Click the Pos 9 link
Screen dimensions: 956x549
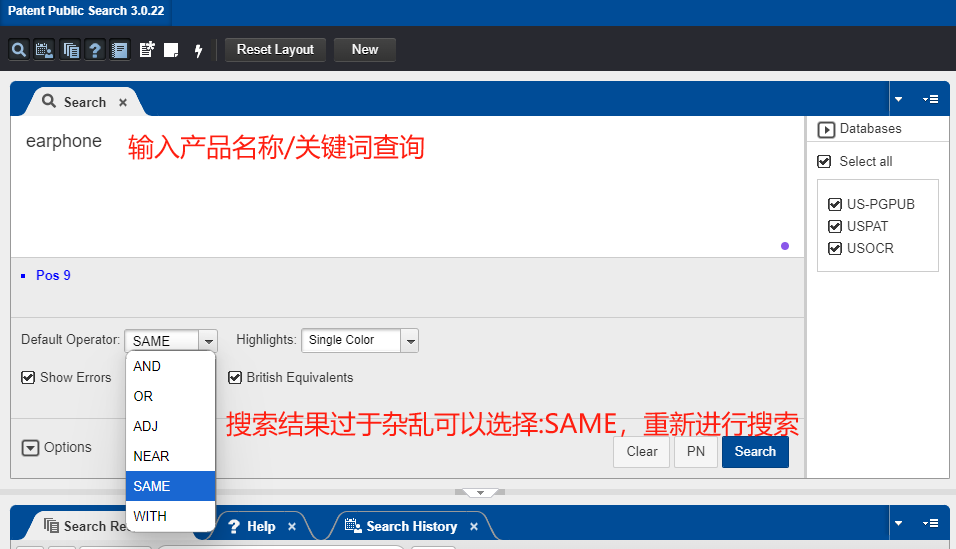(x=53, y=275)
